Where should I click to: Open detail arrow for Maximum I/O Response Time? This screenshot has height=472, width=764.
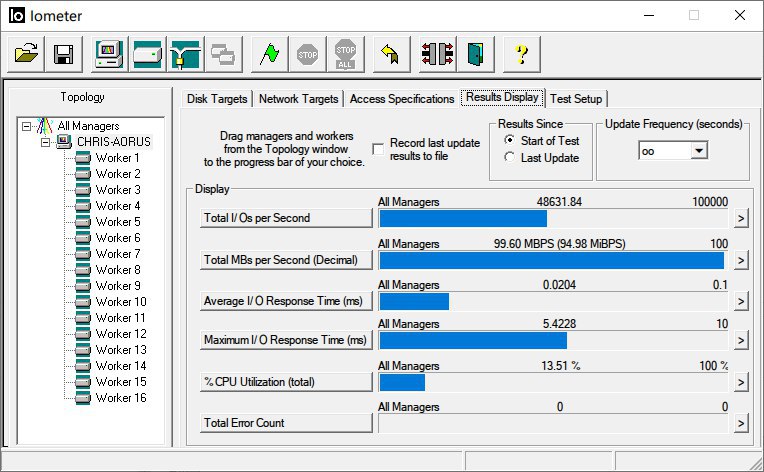[741, 340]
